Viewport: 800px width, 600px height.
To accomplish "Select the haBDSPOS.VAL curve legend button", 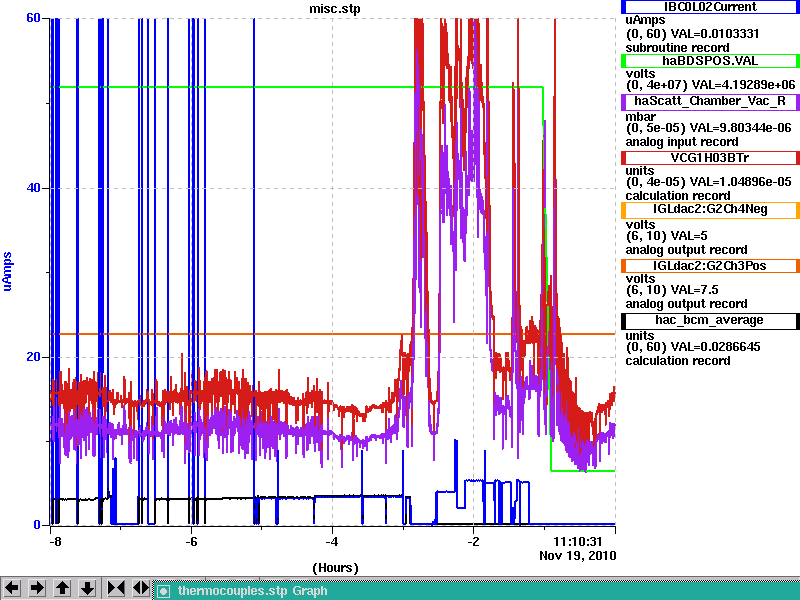I will pyautogui.click(x=710, y=61).
